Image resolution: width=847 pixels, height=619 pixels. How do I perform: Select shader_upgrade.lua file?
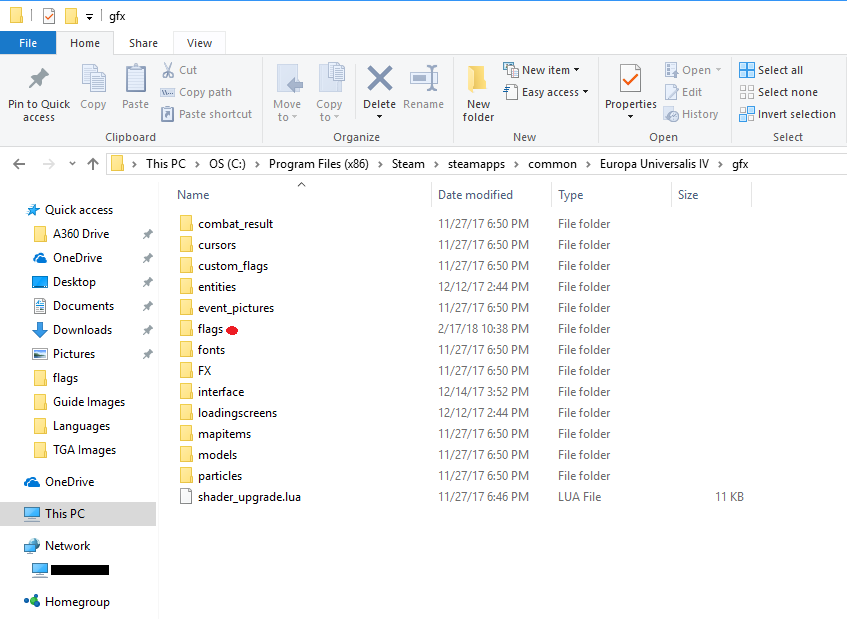[249, 497]
